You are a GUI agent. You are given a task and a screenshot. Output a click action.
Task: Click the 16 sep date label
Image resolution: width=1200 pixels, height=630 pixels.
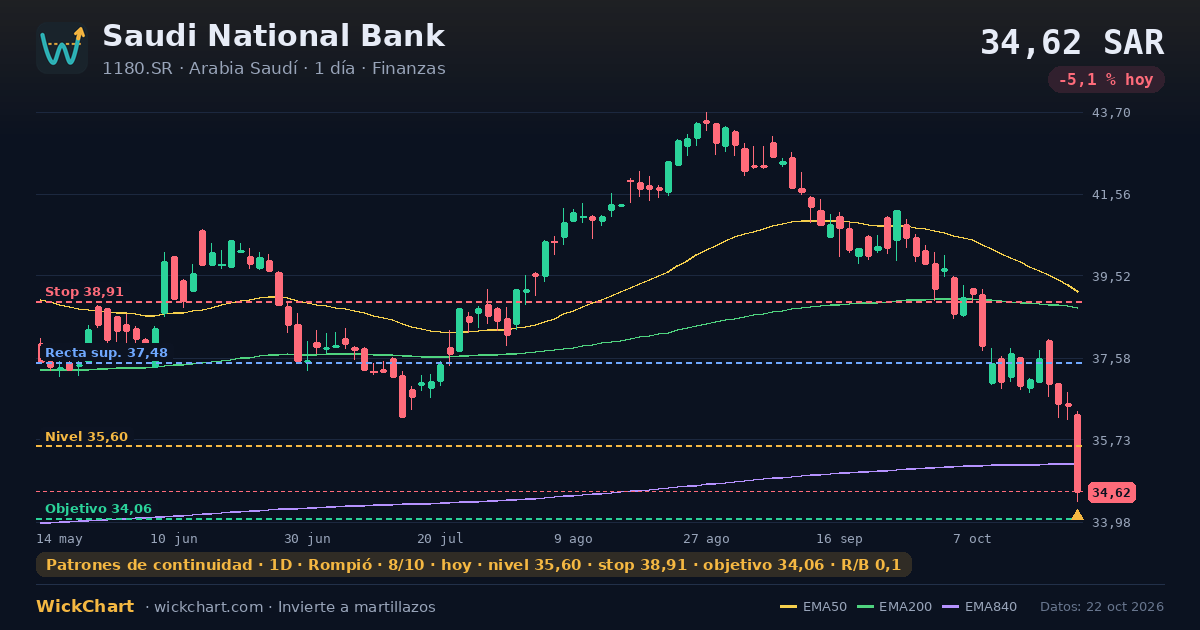839,538
